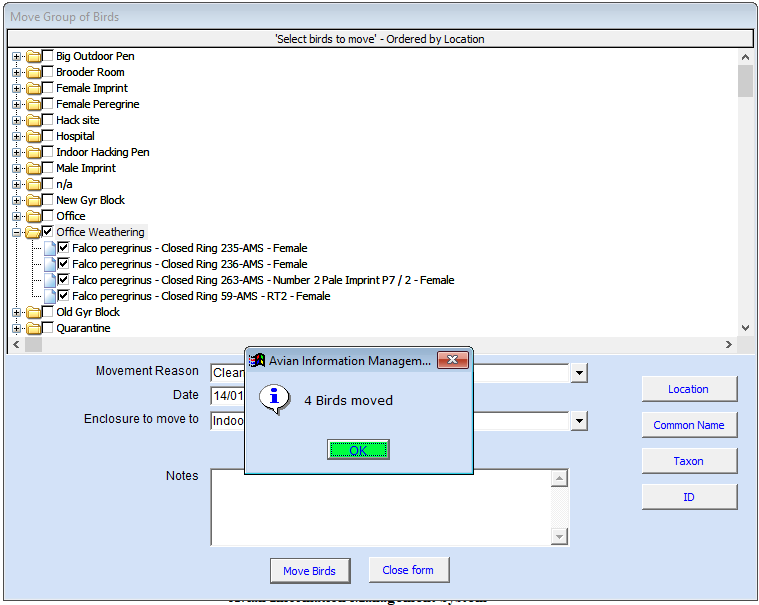Click document icon for Closed Ring 59-AMS
Screen dimensions: 759x605
pos(50,297)
